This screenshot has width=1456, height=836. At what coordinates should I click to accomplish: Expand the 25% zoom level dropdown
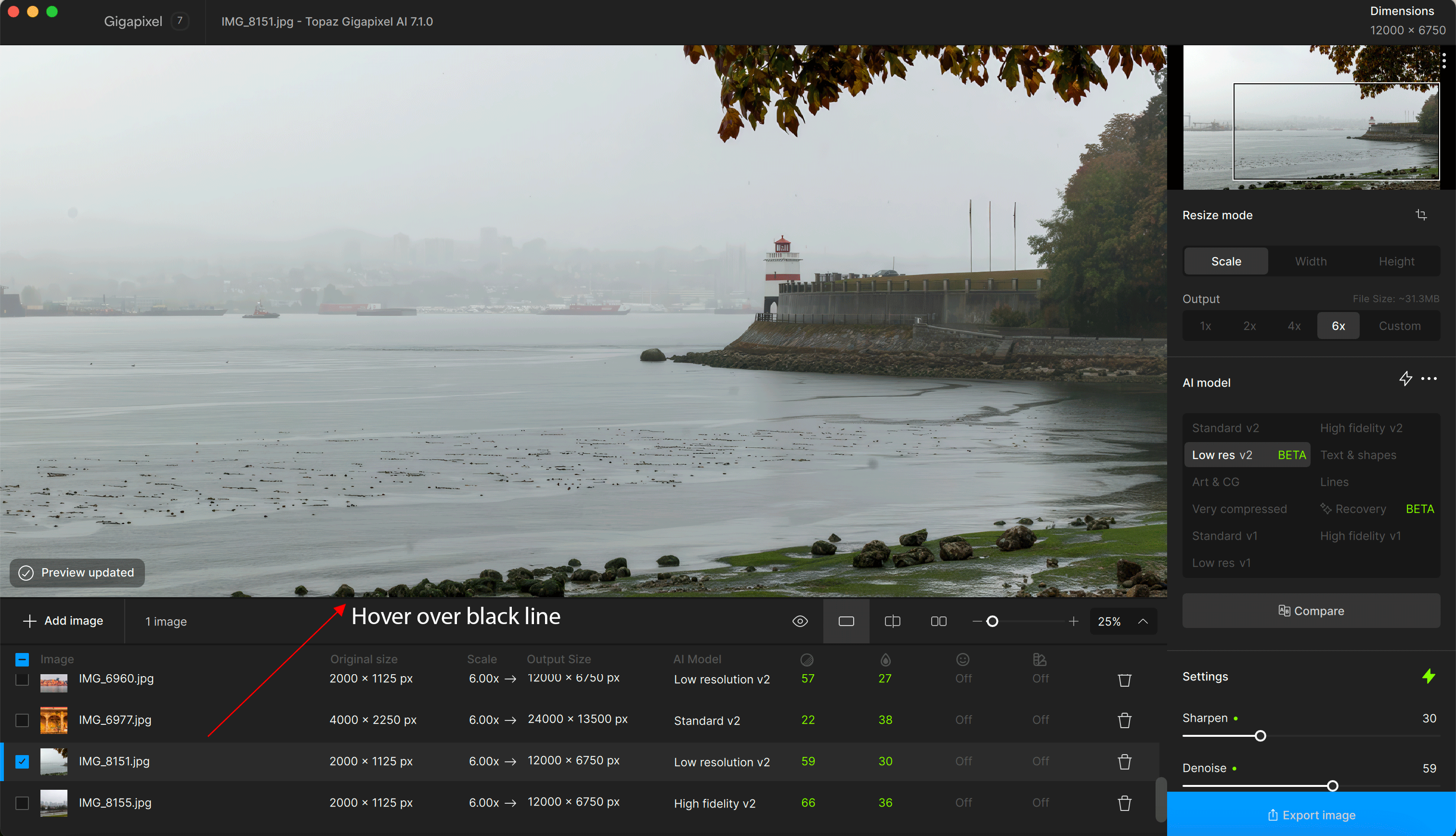click(1142, 621)
